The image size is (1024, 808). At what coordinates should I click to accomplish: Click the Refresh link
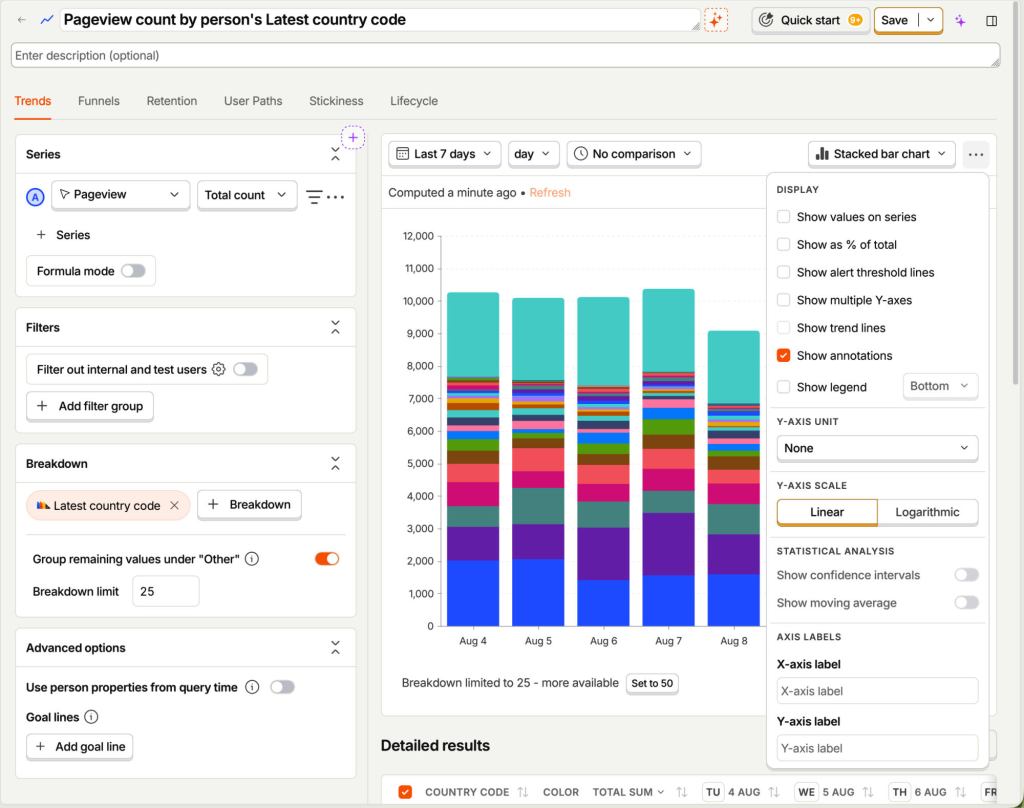pyautogui.click(x=550, y=193)
